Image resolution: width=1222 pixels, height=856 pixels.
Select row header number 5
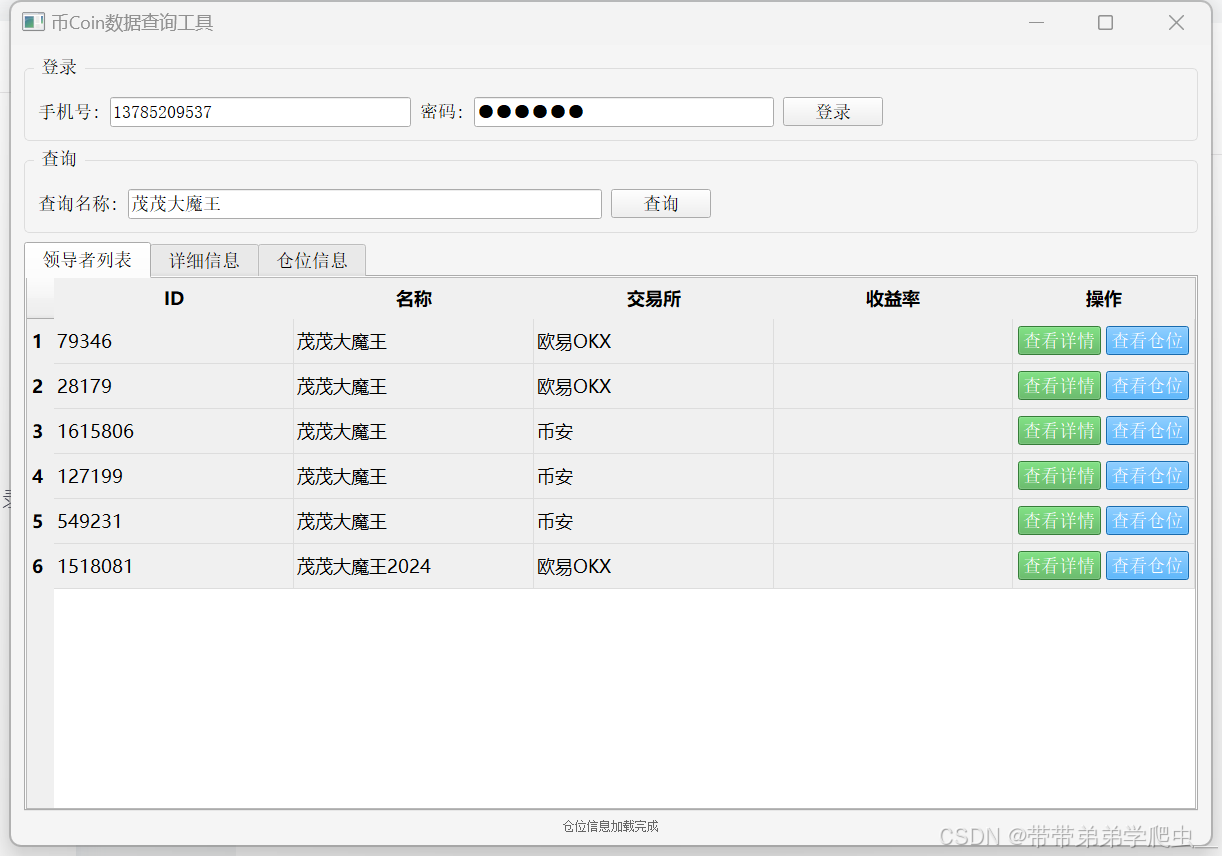[39, 522]
